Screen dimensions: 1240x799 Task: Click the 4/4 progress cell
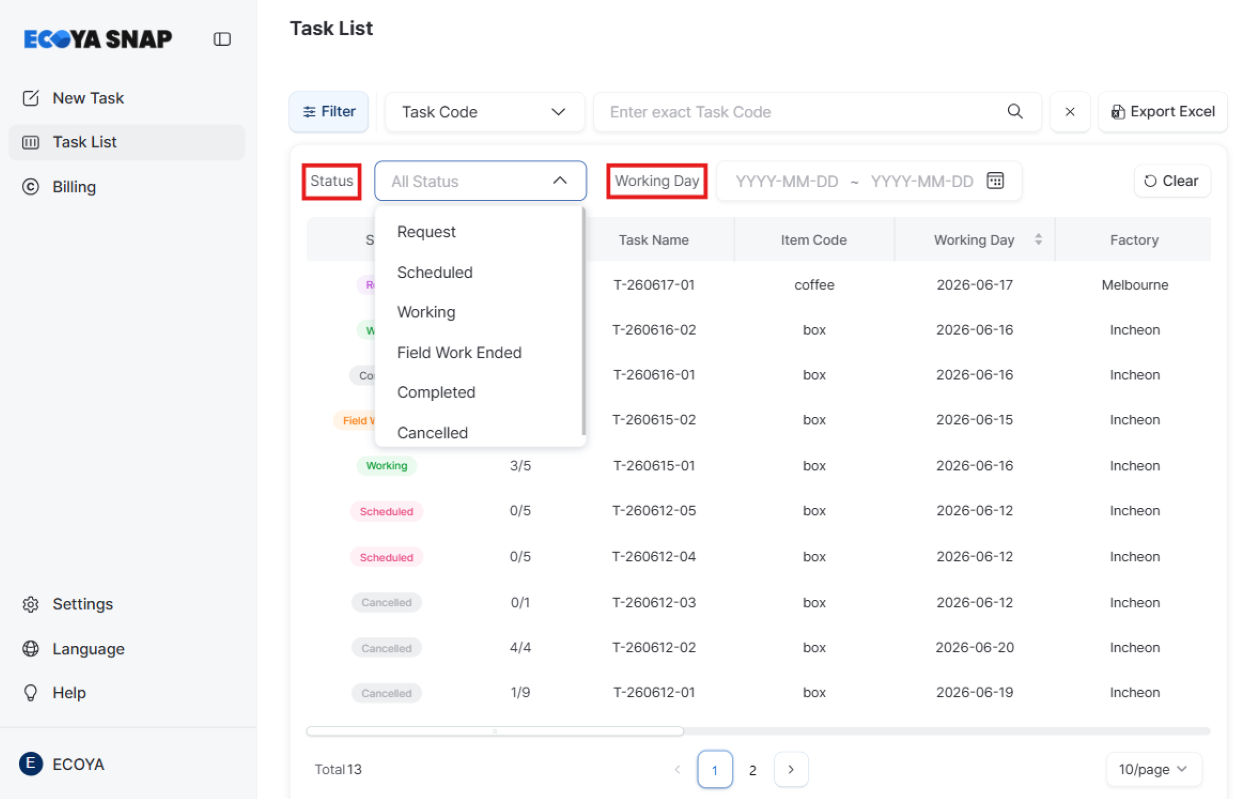click(520, 648)
